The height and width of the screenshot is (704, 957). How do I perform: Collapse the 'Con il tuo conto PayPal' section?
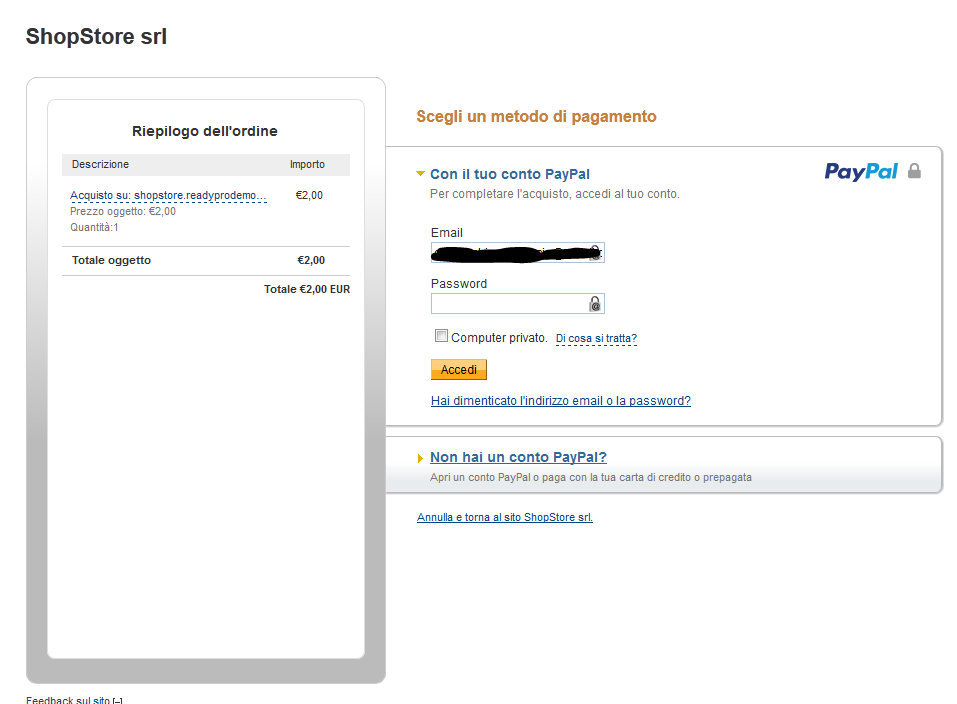click(510, 174)
